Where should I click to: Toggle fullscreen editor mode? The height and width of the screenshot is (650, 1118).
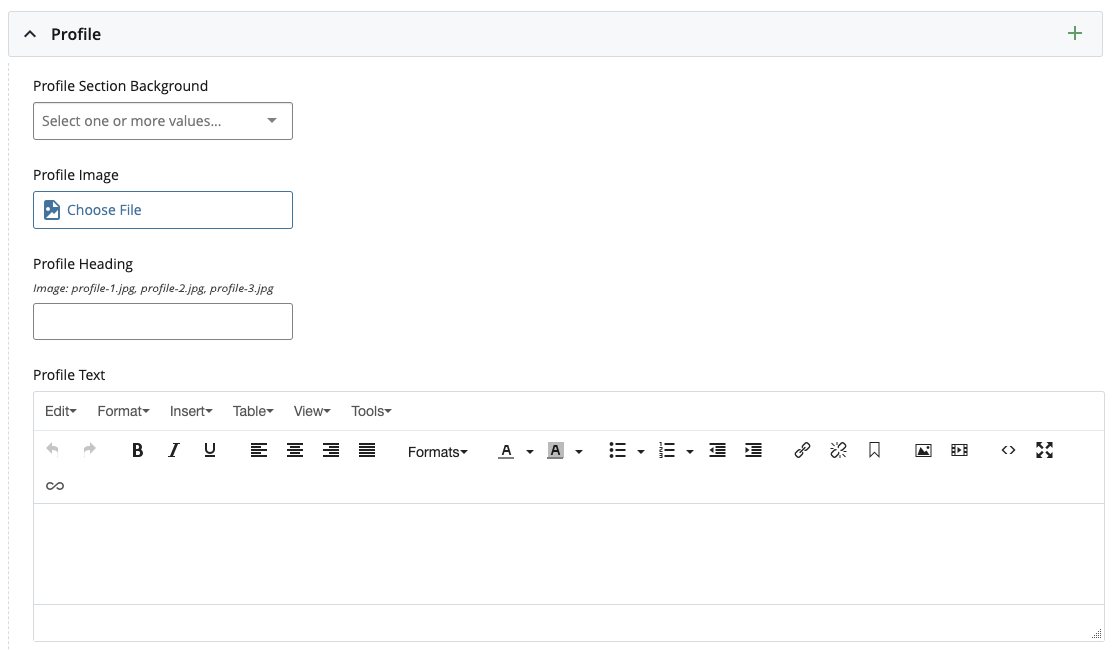tap(1044, 451)
